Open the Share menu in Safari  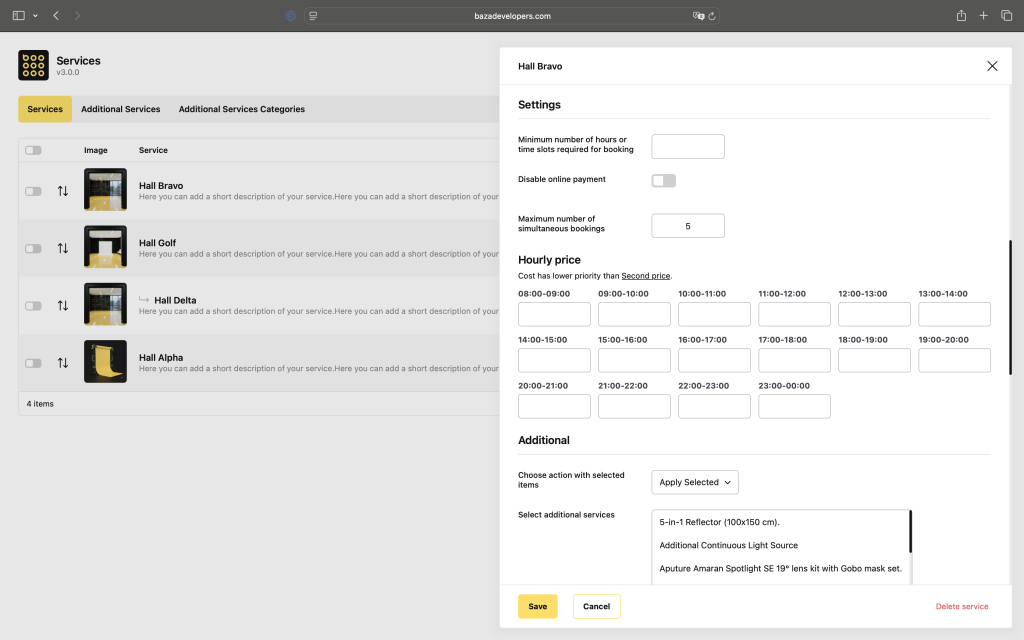click(961, 16)
